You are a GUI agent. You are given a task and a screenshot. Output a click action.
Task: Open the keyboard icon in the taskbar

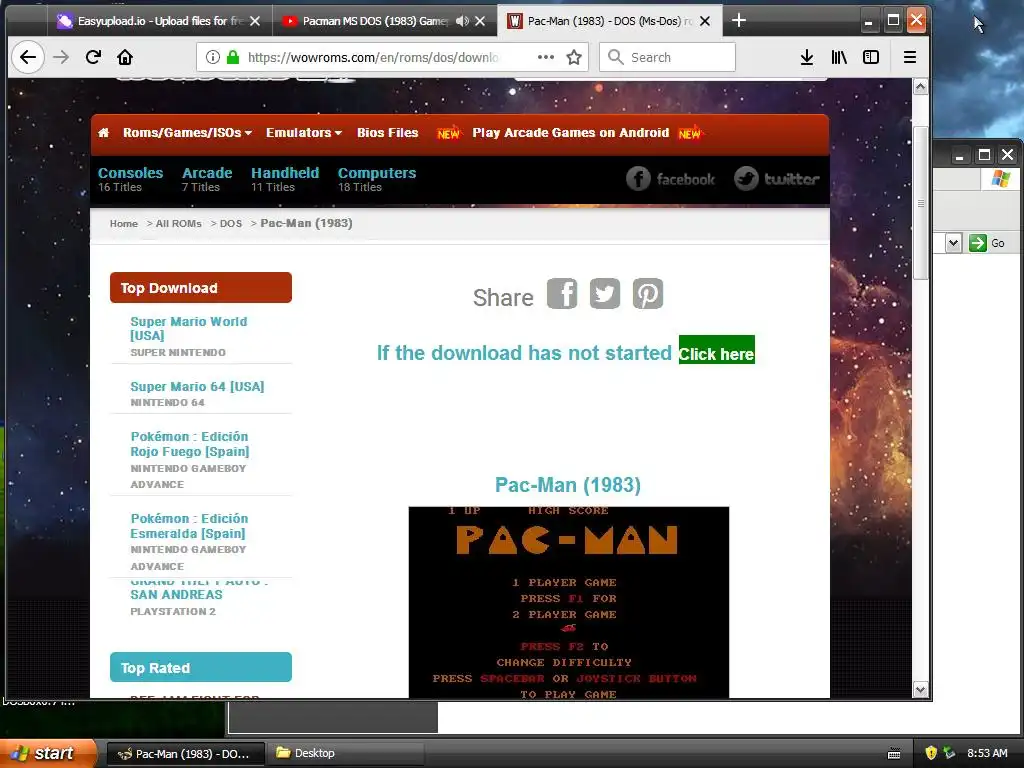point(894,754)
